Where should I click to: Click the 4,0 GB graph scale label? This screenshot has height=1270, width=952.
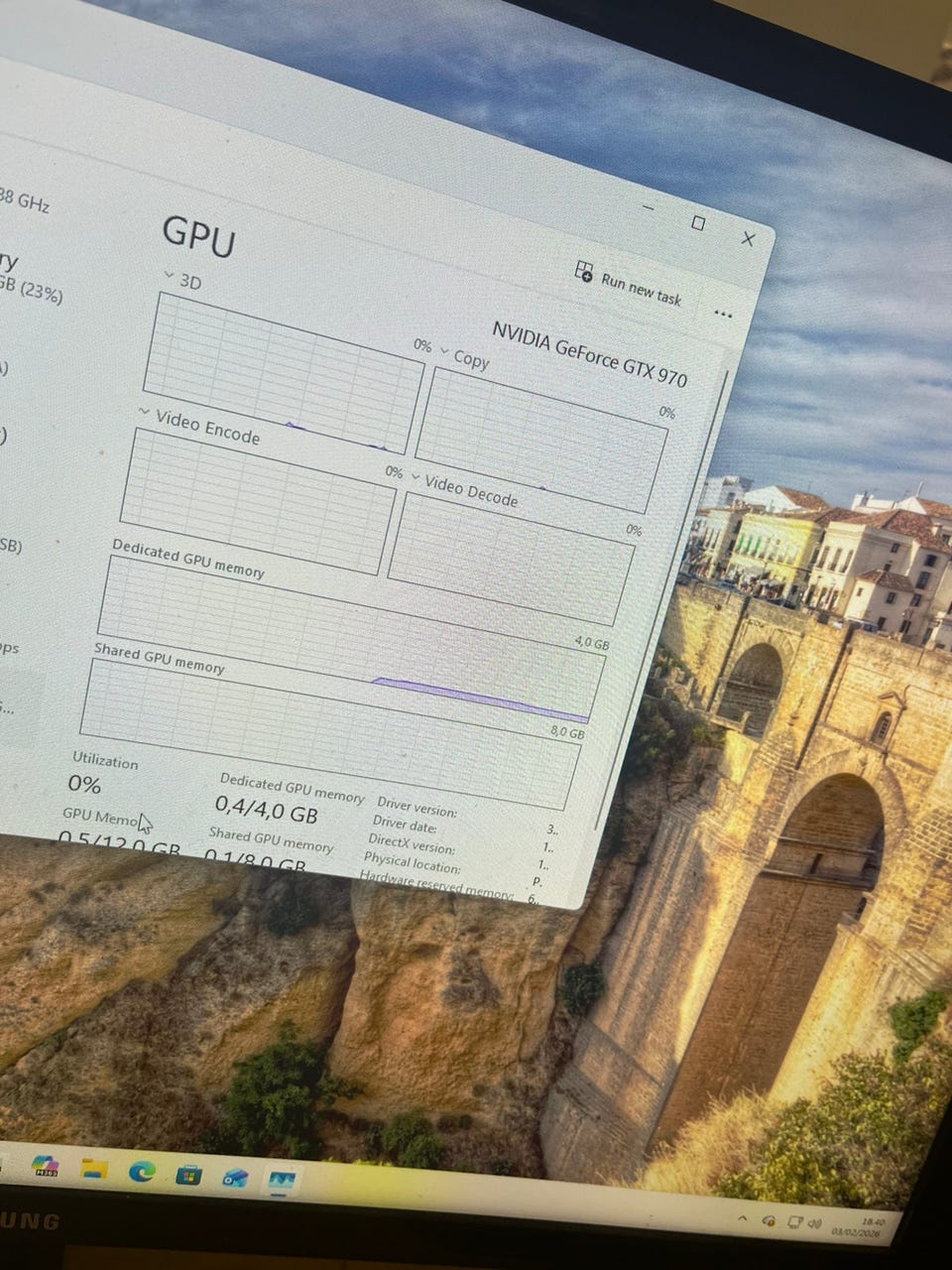(592, 643)
